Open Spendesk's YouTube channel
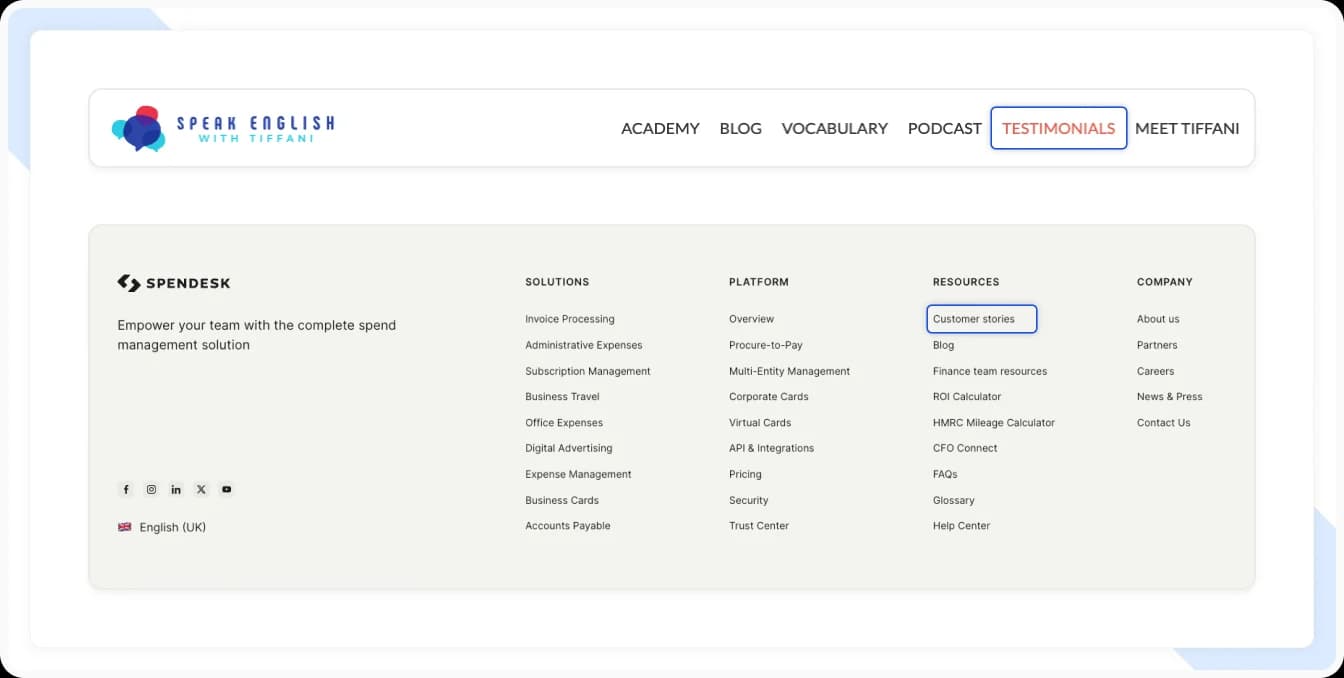 (226, 489)
